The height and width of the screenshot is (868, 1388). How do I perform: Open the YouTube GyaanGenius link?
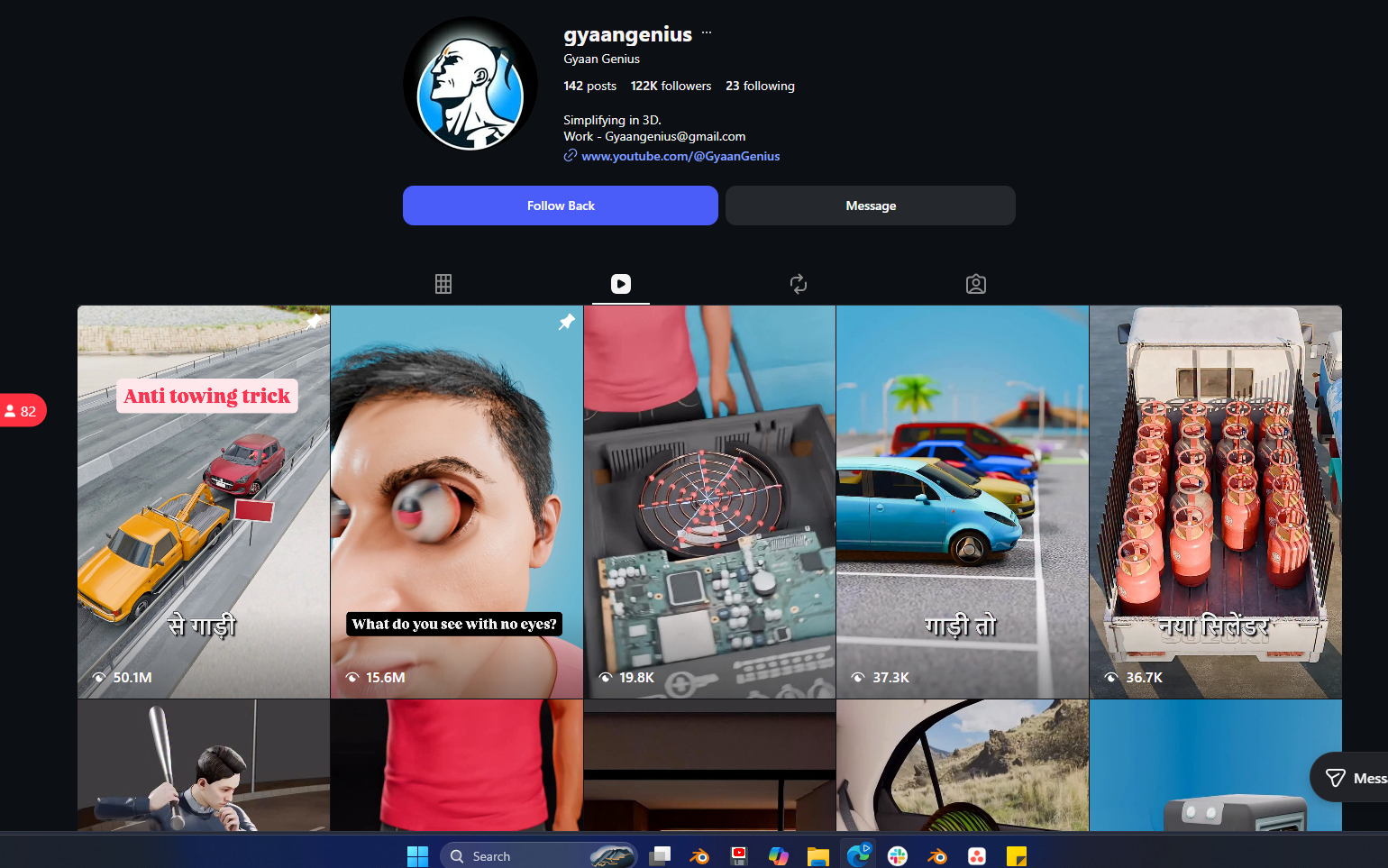(680, 156)
